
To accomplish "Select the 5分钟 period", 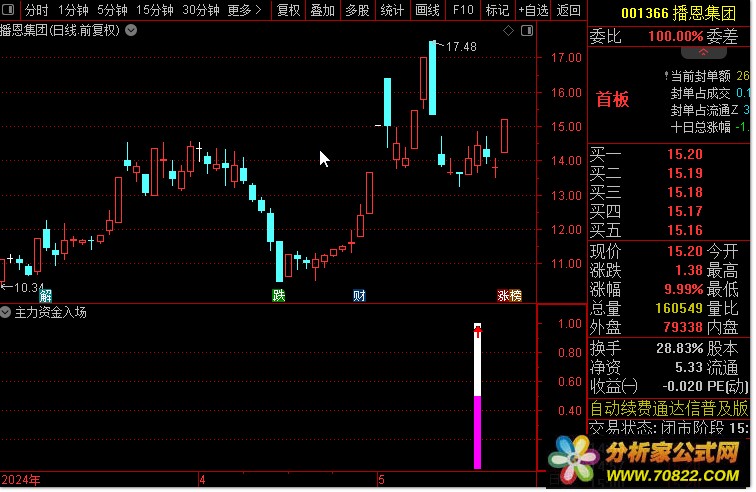I will click(112, 10).
